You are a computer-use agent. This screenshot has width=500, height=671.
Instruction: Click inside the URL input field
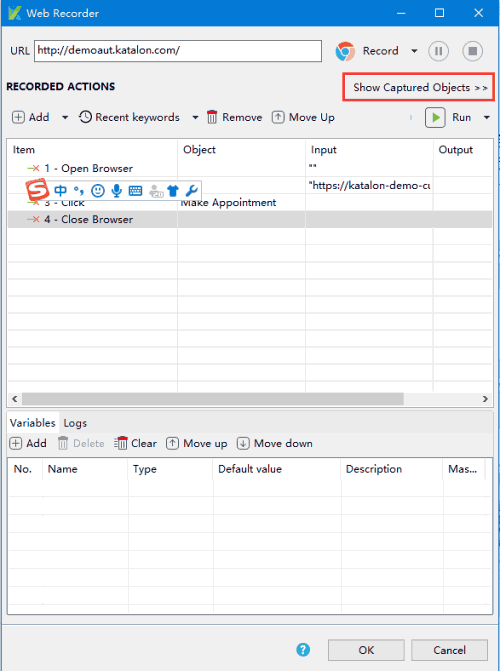tap(178, 51)
